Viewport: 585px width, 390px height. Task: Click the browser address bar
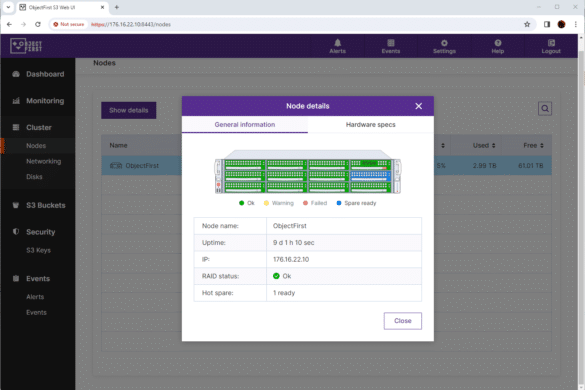(x=291, y=24)
